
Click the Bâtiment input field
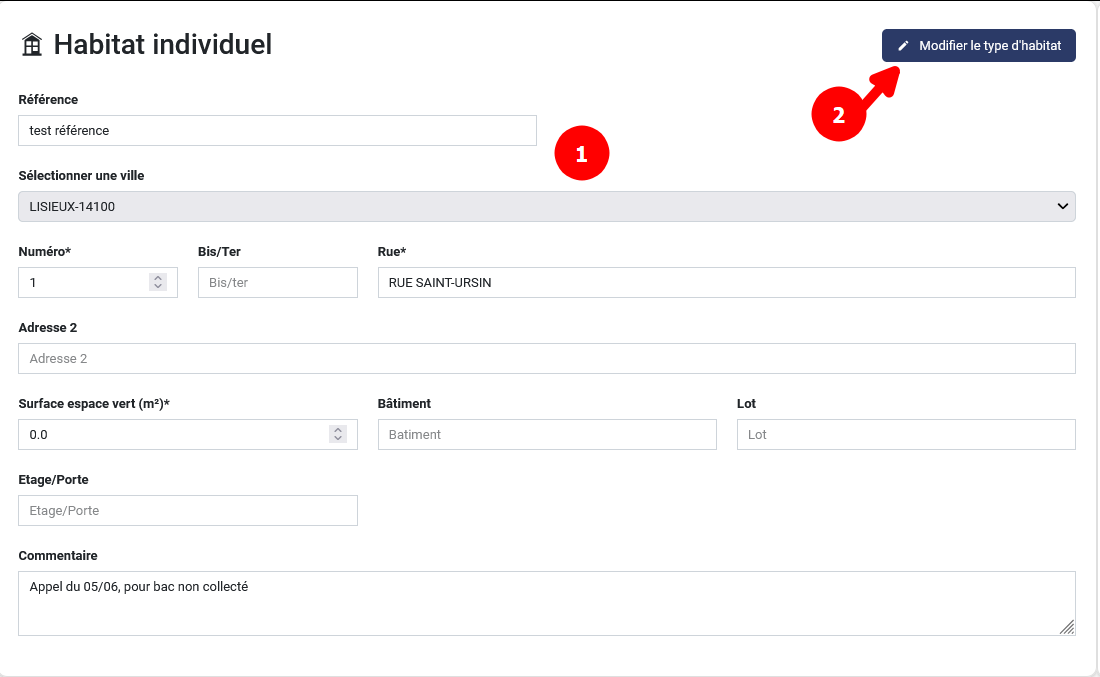pos(547,435)
